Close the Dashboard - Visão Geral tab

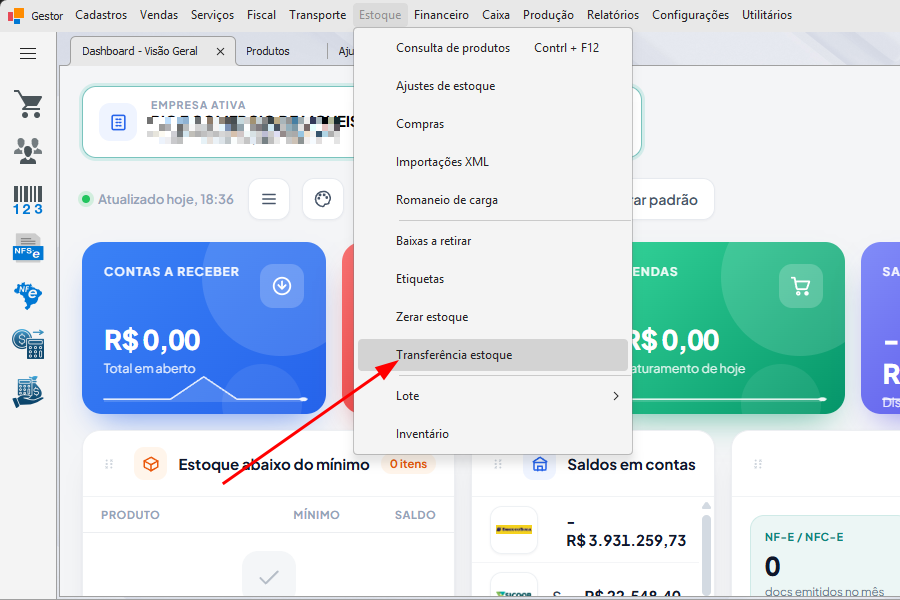pos(220,52)
